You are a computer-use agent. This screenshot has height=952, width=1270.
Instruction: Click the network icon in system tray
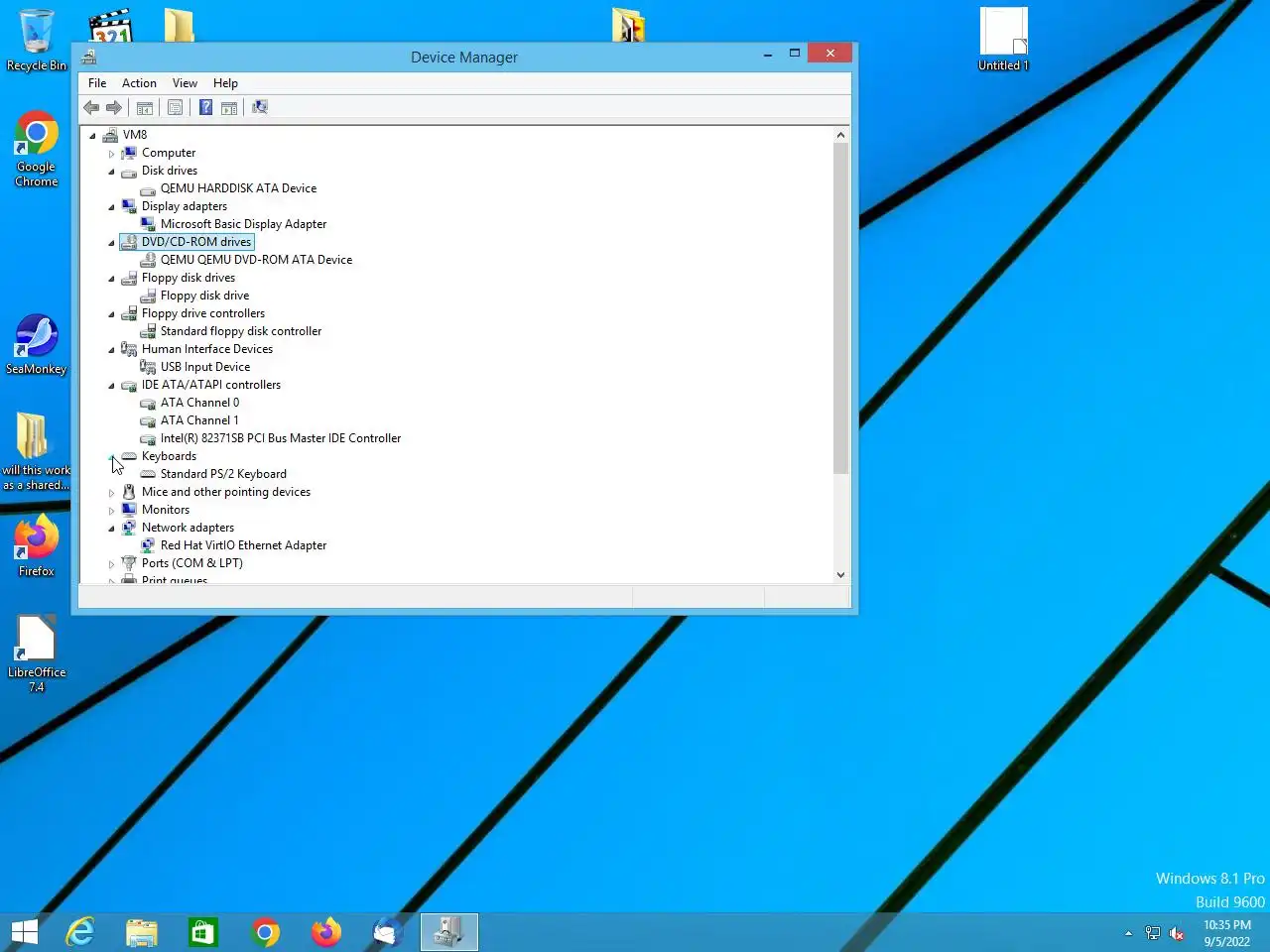coord(1152,933)
